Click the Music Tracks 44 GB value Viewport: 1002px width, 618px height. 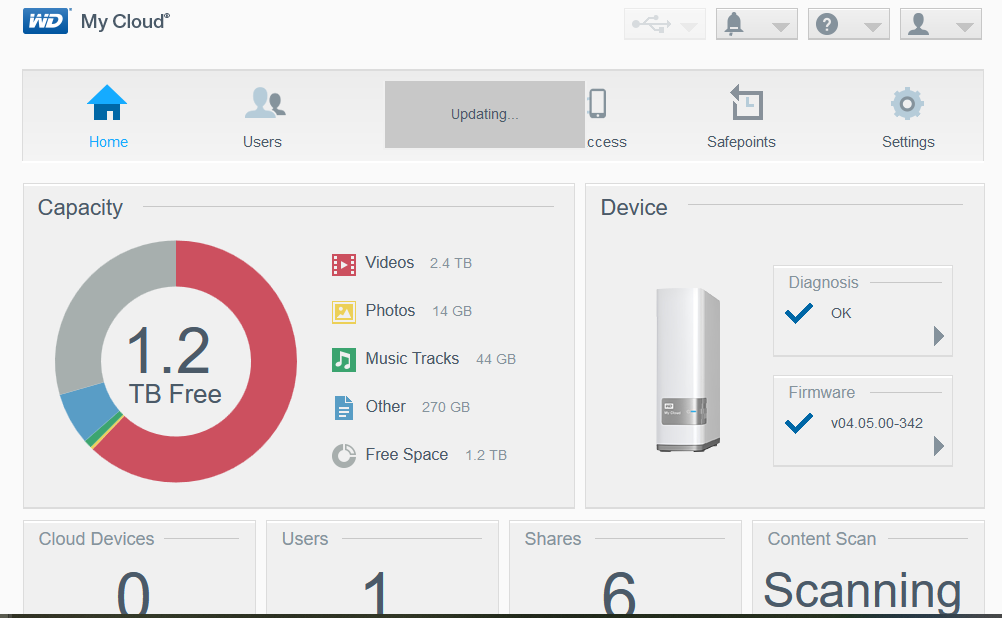click(496, 359)
